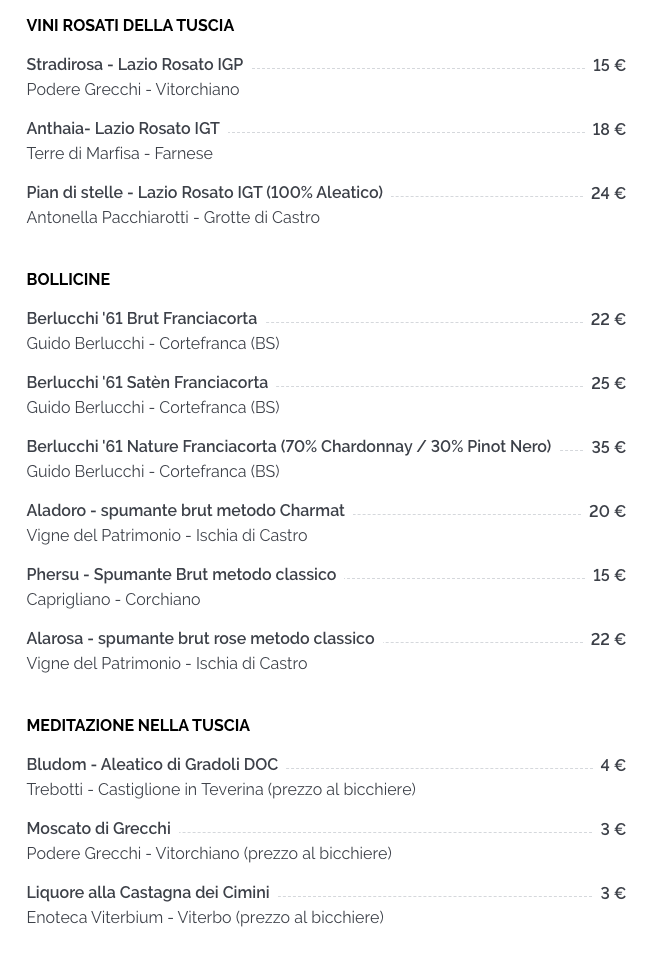This screenshot has height=968, width=659.
Task: Click Phersu Spumante Brut metodo classico
Action: [181, 575]
